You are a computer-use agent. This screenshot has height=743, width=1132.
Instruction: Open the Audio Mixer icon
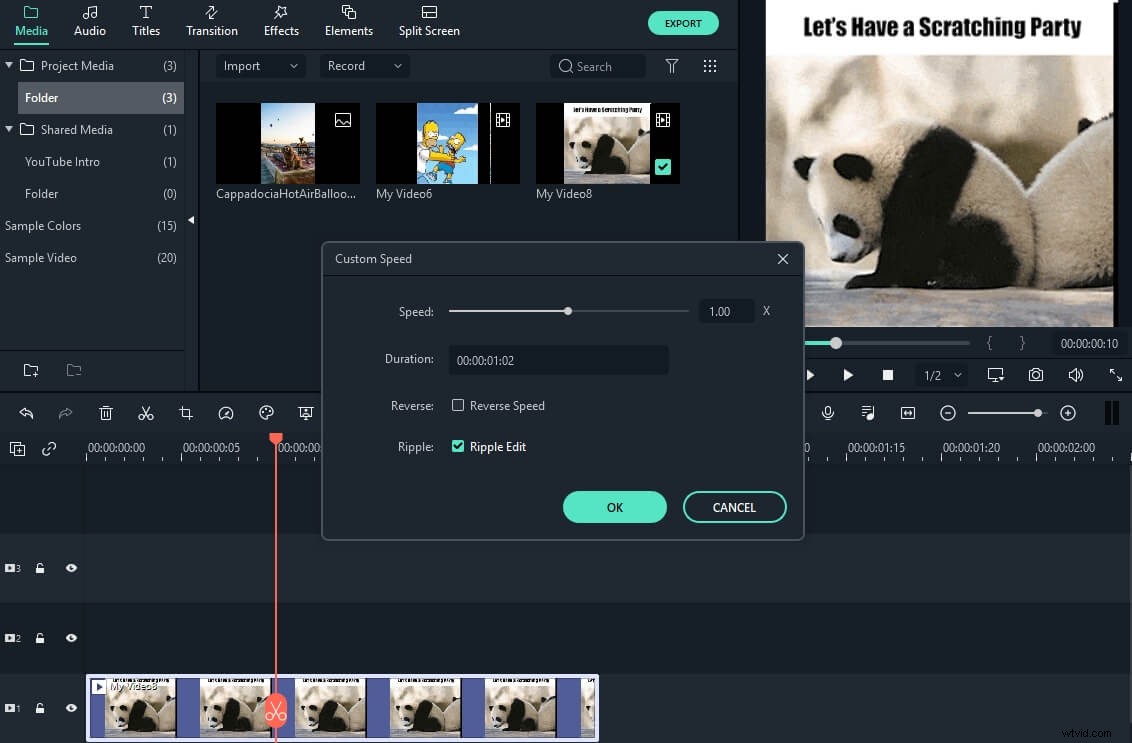click(x=867, y=412)
